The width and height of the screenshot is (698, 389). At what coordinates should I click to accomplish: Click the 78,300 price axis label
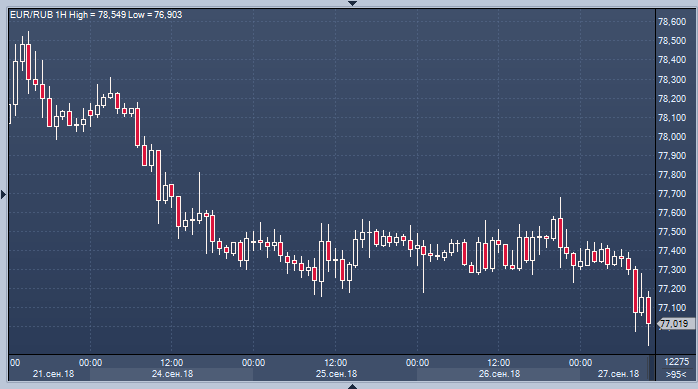[672, 80]
